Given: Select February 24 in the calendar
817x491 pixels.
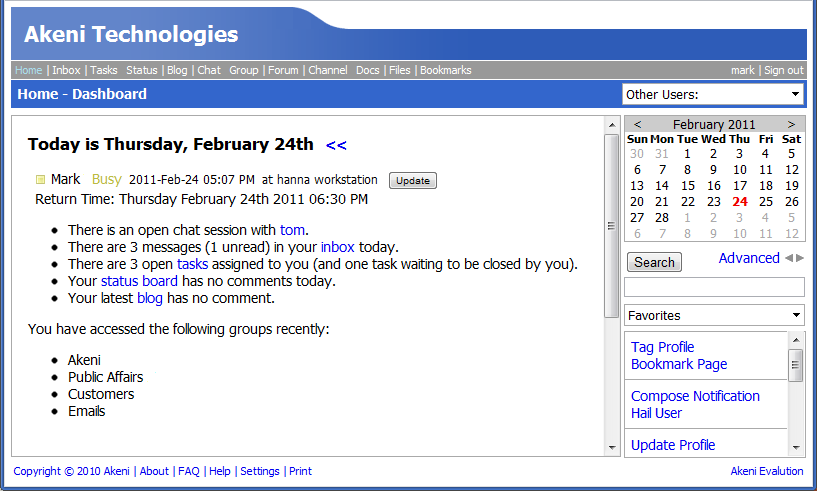Looking at the screenshot, I should [x=740, y=202].
